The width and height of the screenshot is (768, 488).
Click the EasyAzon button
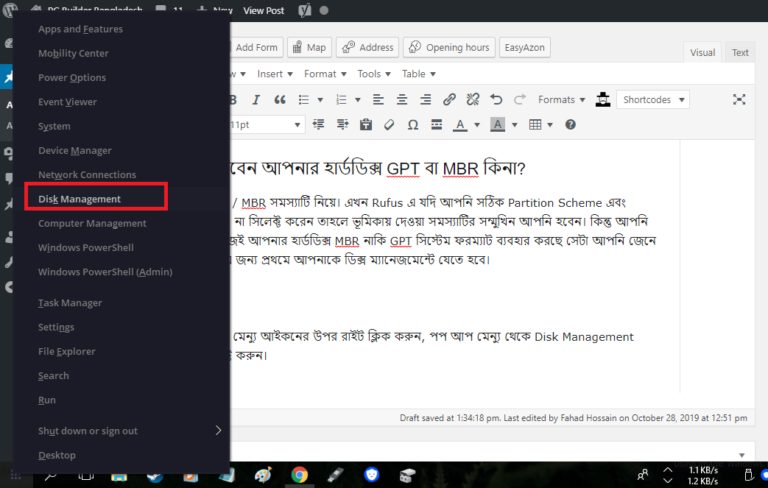click(x=525, y=48)
